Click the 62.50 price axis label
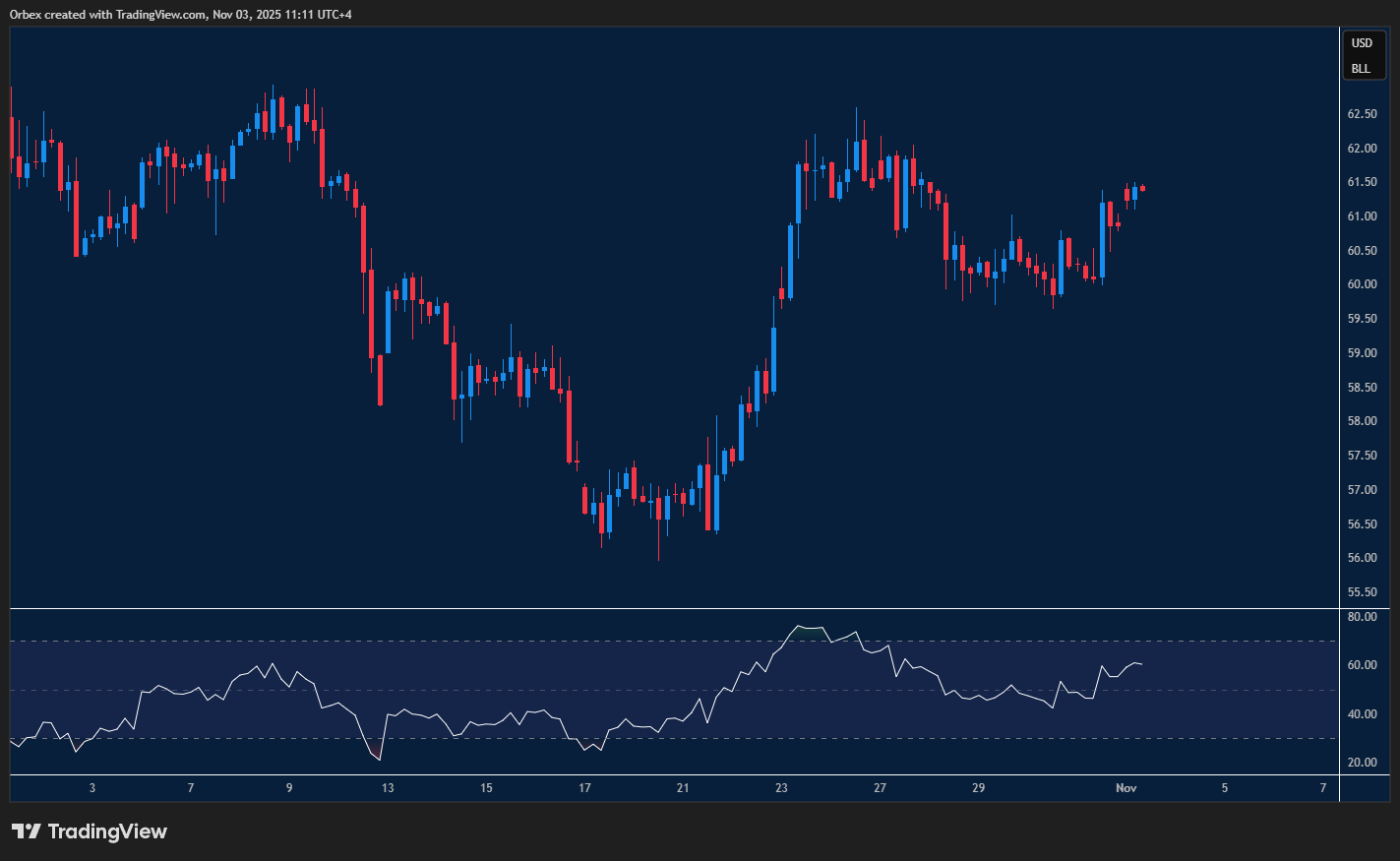1400x861 pixels. [x=1363, y=113]
